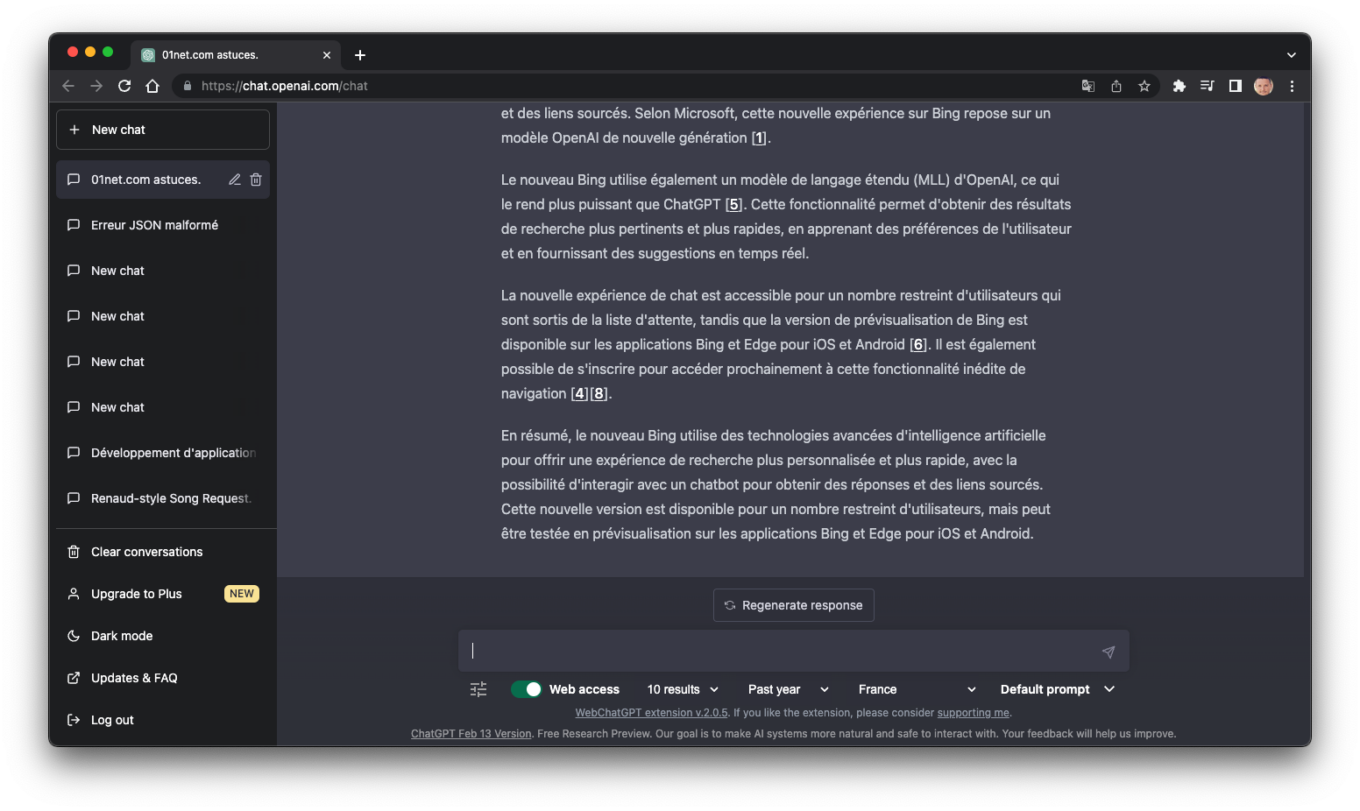The image size is (1360, 811).
Task: Toggle the Web access switch
Action: pyautogui.click(x=526, y=689)
